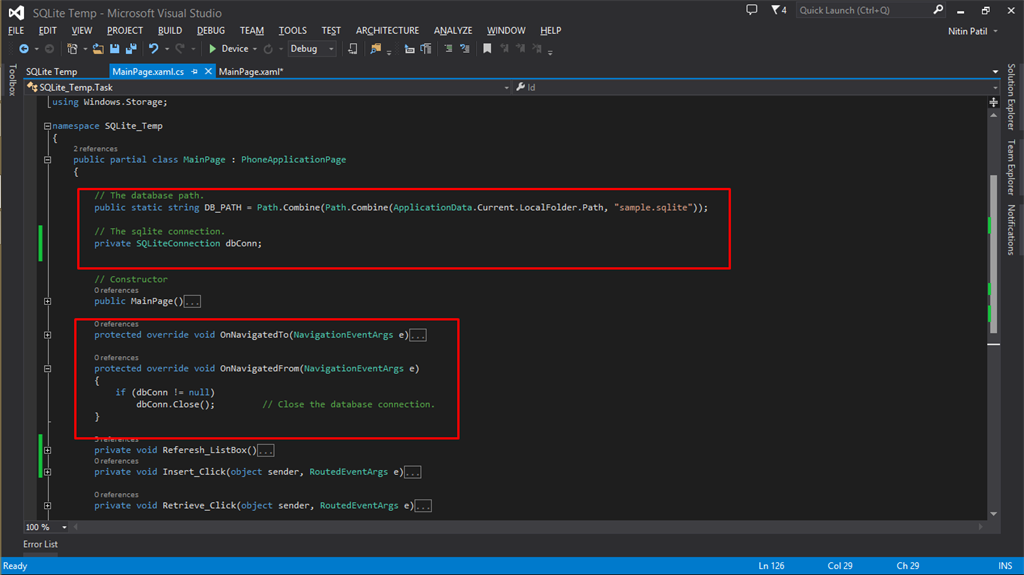Image resolution: width=1024 pixels, height=575 pixels.
Task: Click the Undo arrow icon
Action: 153,49
